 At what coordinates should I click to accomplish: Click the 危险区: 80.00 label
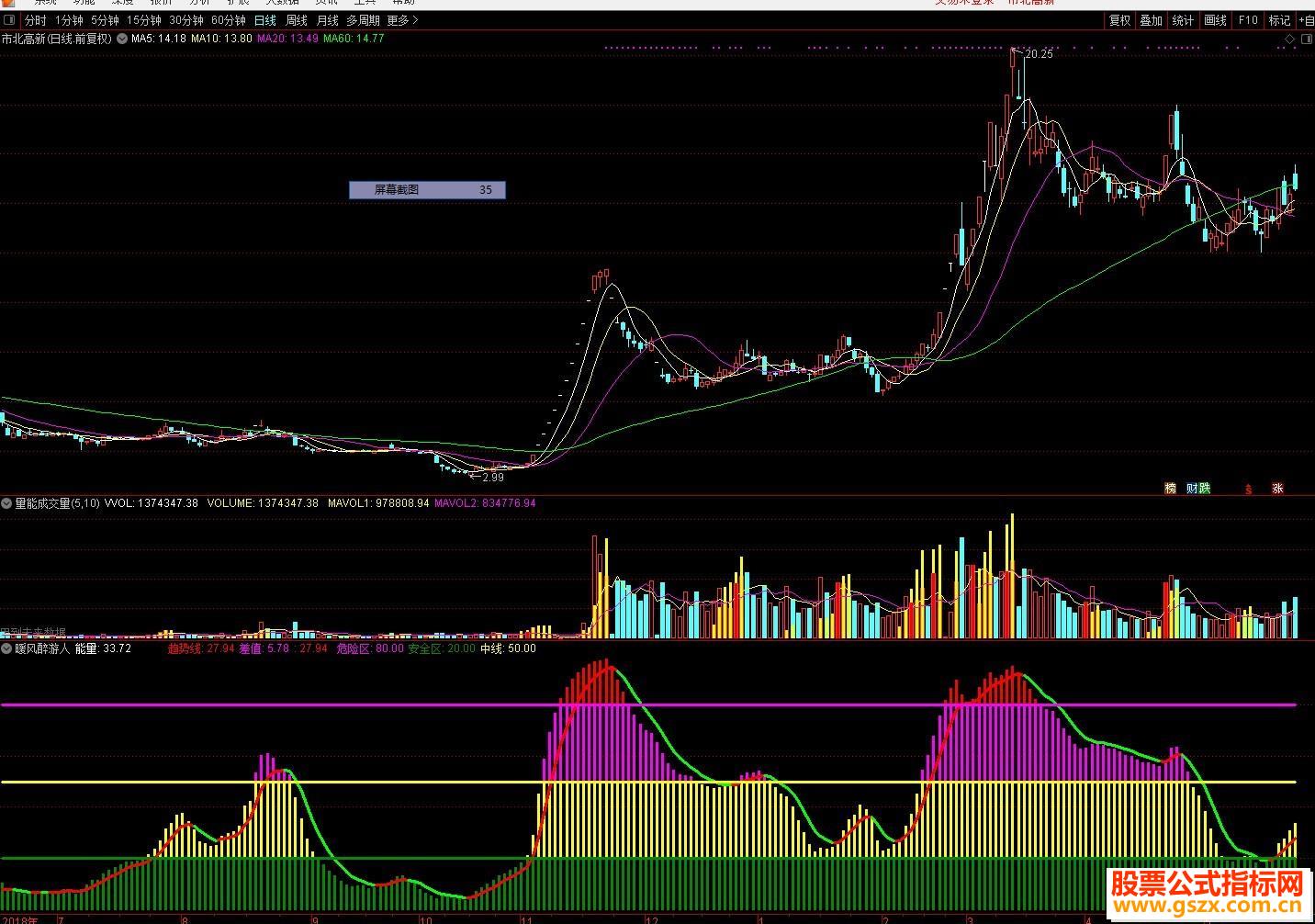[370, 648]
